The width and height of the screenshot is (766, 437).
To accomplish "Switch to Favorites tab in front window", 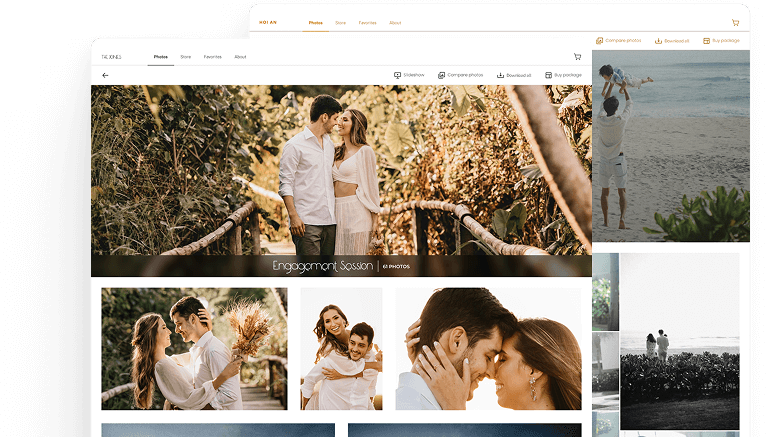I will (213, 57).
